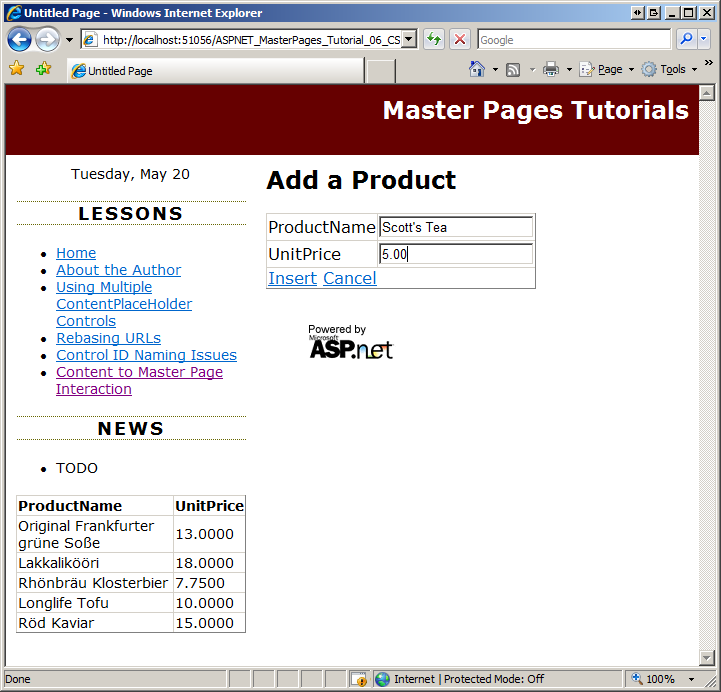
Task: Select the Untitled Page tab
Action: pos(215,71)
